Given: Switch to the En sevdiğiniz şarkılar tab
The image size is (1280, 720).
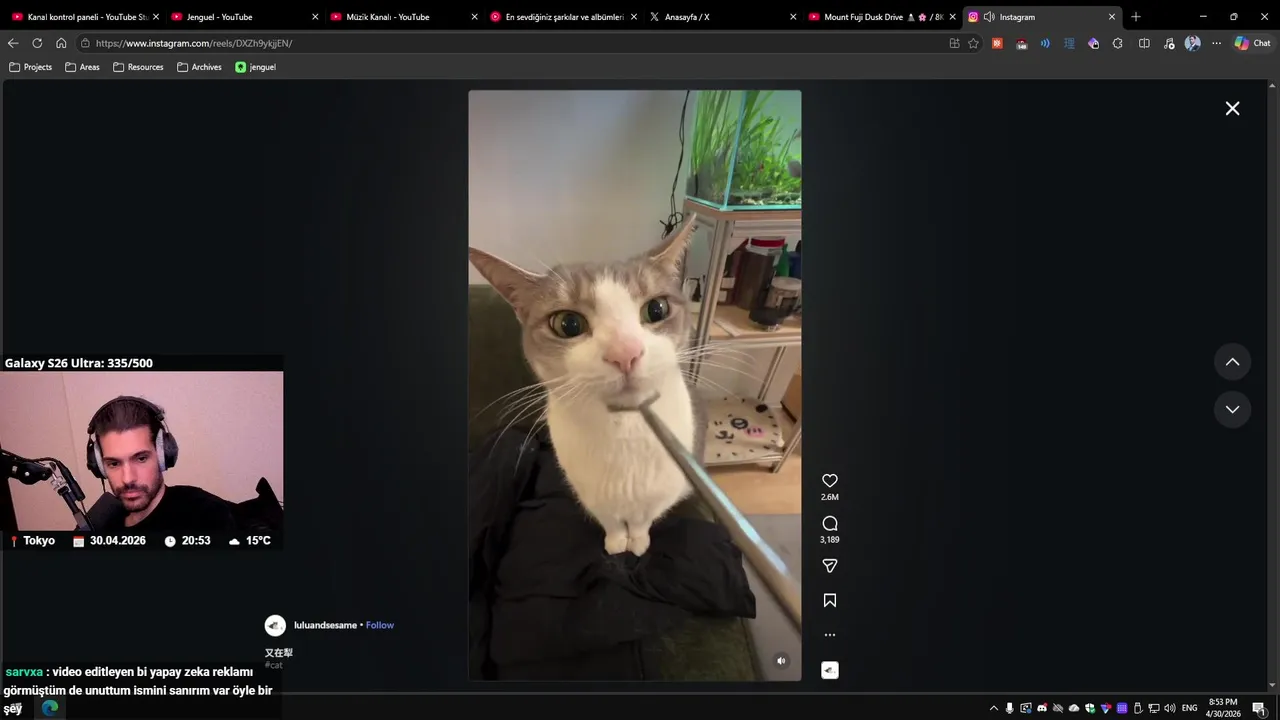Looking at the screenshot, I should tap(561, 17).
